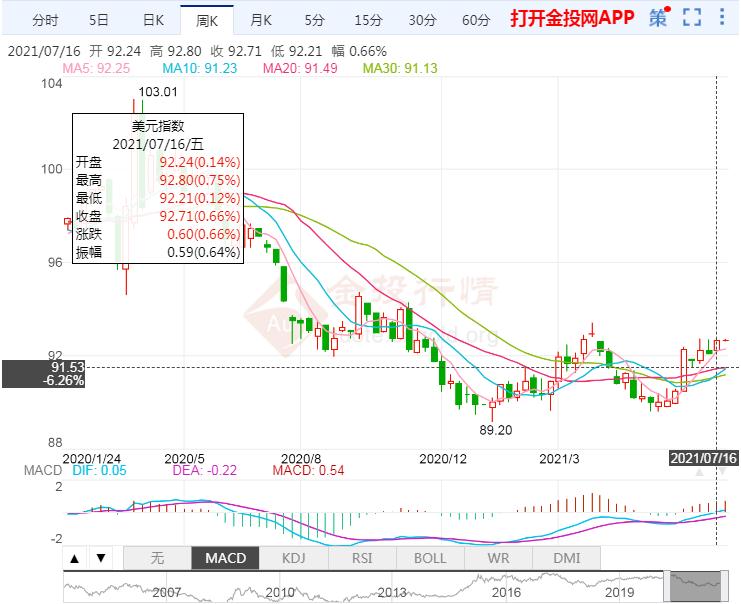
Task: Show the WR indicator
Action: 498,558
